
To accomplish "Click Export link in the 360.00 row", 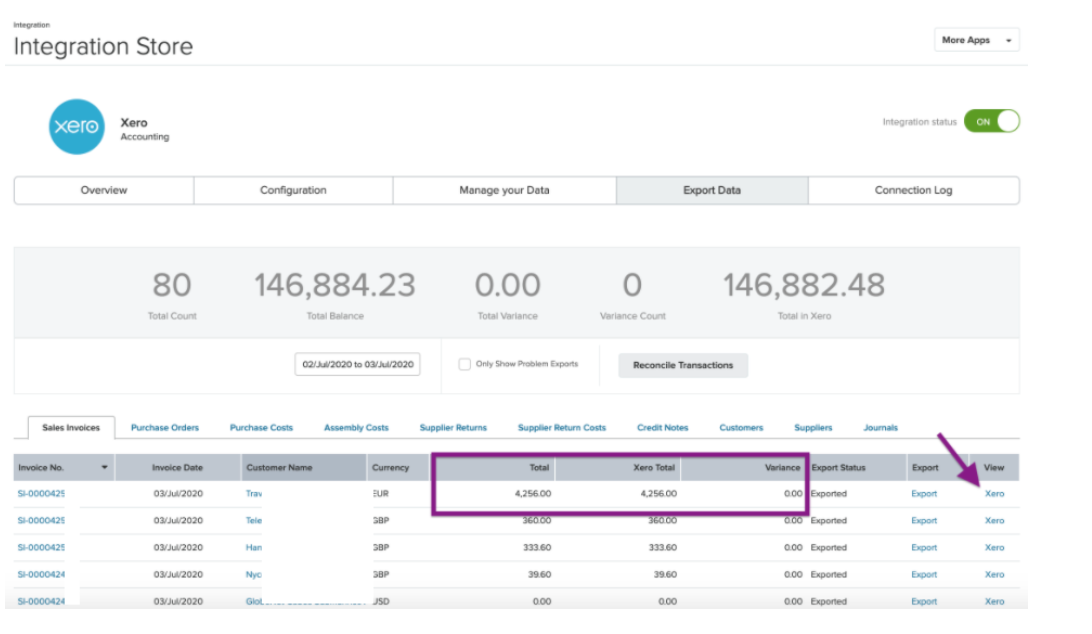I will click(924, 521).
